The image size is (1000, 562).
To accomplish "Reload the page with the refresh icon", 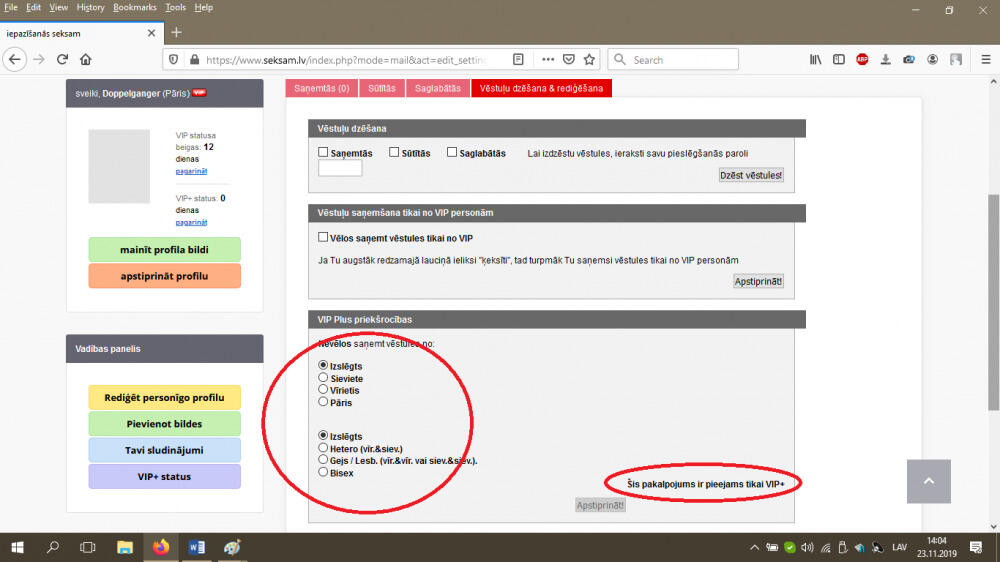I will click(x=62, y=60).
